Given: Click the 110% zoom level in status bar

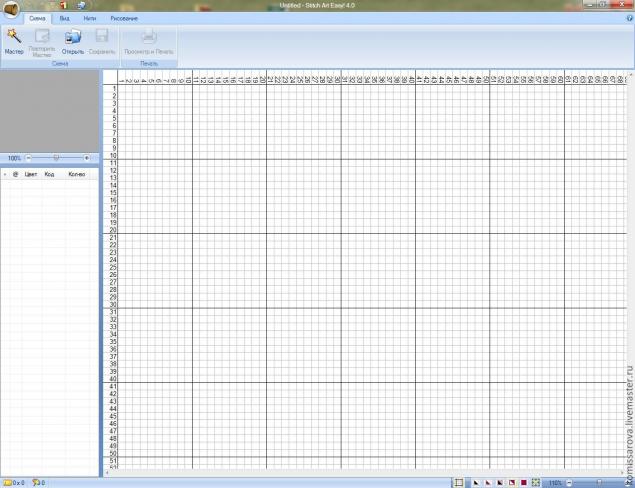Looking at the screenshot, I should (555, 483).
